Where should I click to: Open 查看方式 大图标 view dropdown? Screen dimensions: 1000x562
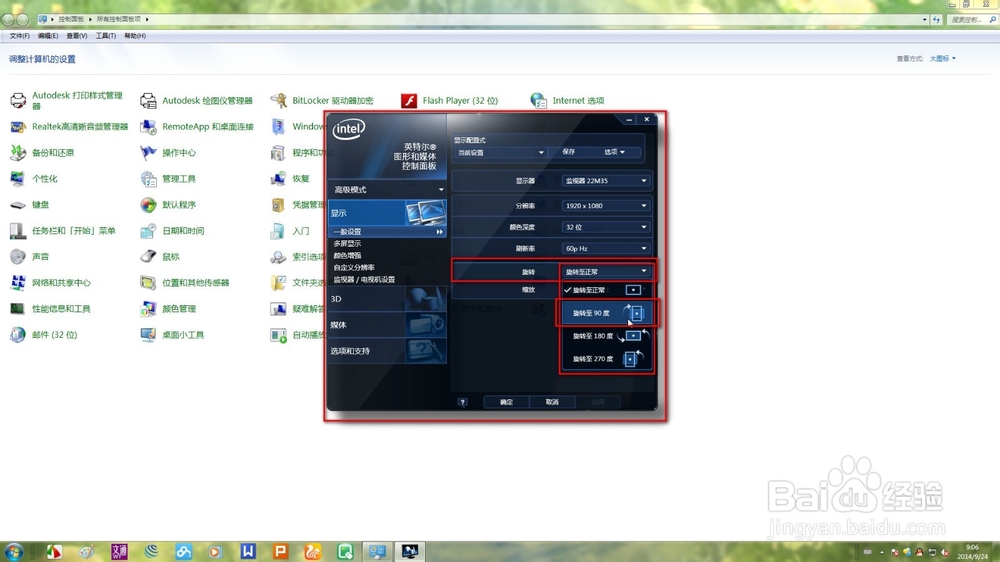coord(943,59)
